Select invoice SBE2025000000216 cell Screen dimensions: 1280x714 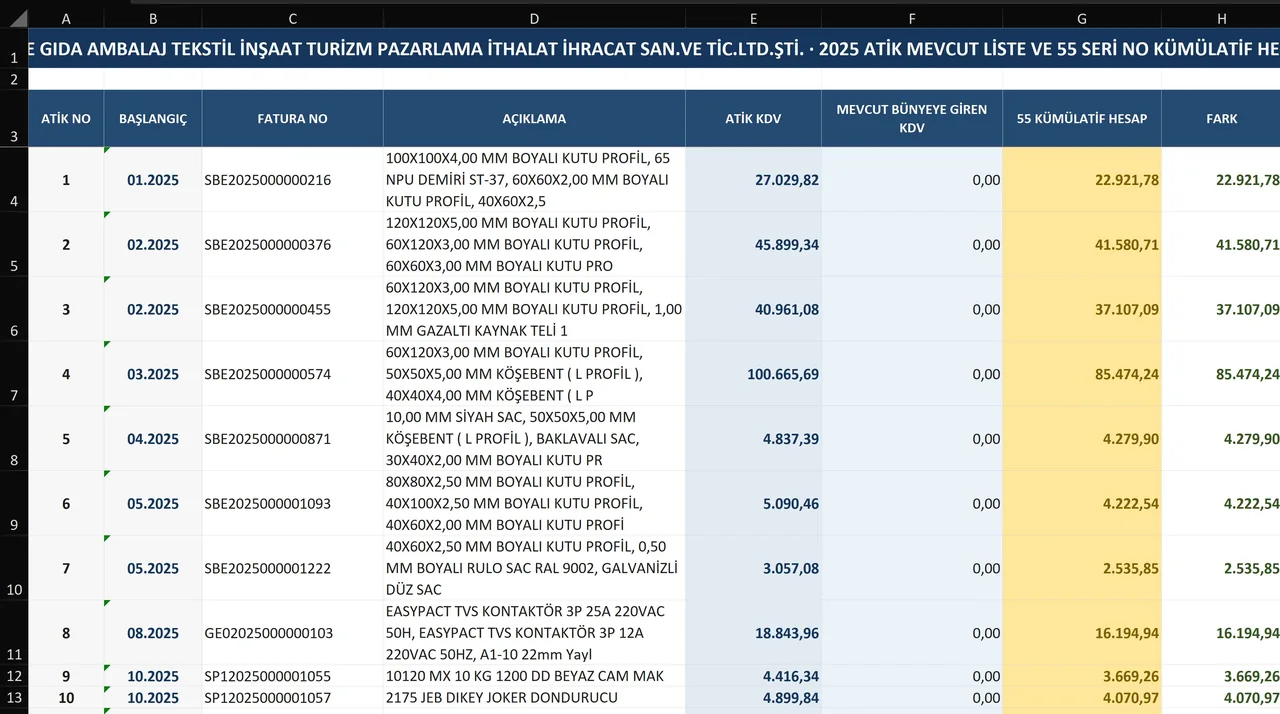point(292,180)
